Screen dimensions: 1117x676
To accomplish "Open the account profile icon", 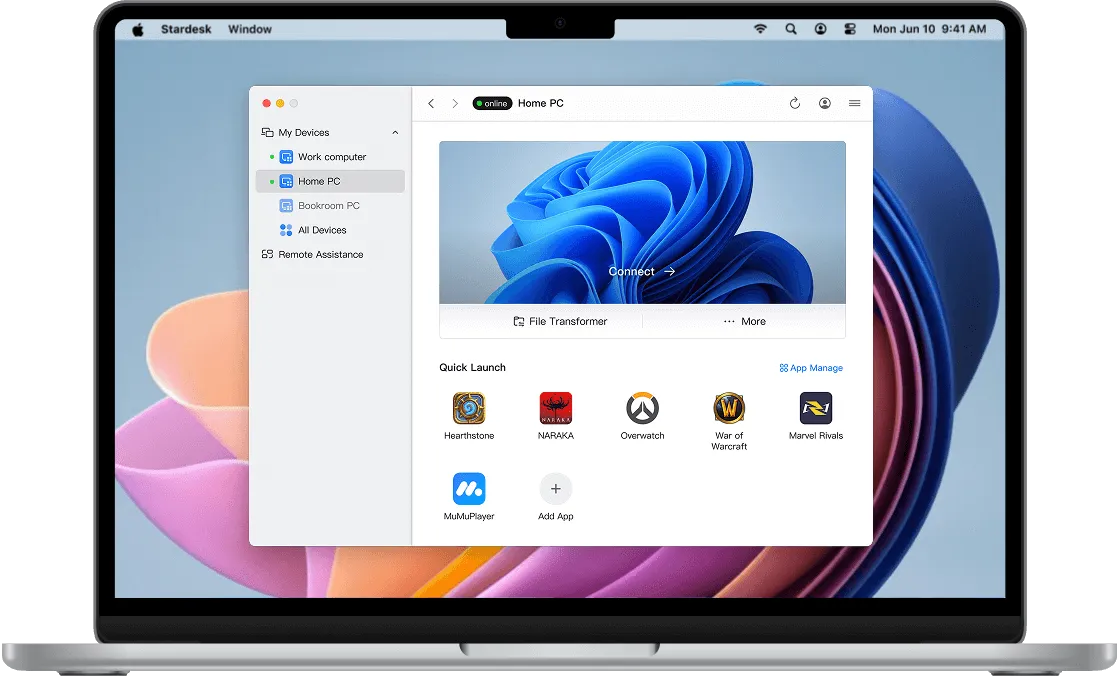I will [824, 103].
